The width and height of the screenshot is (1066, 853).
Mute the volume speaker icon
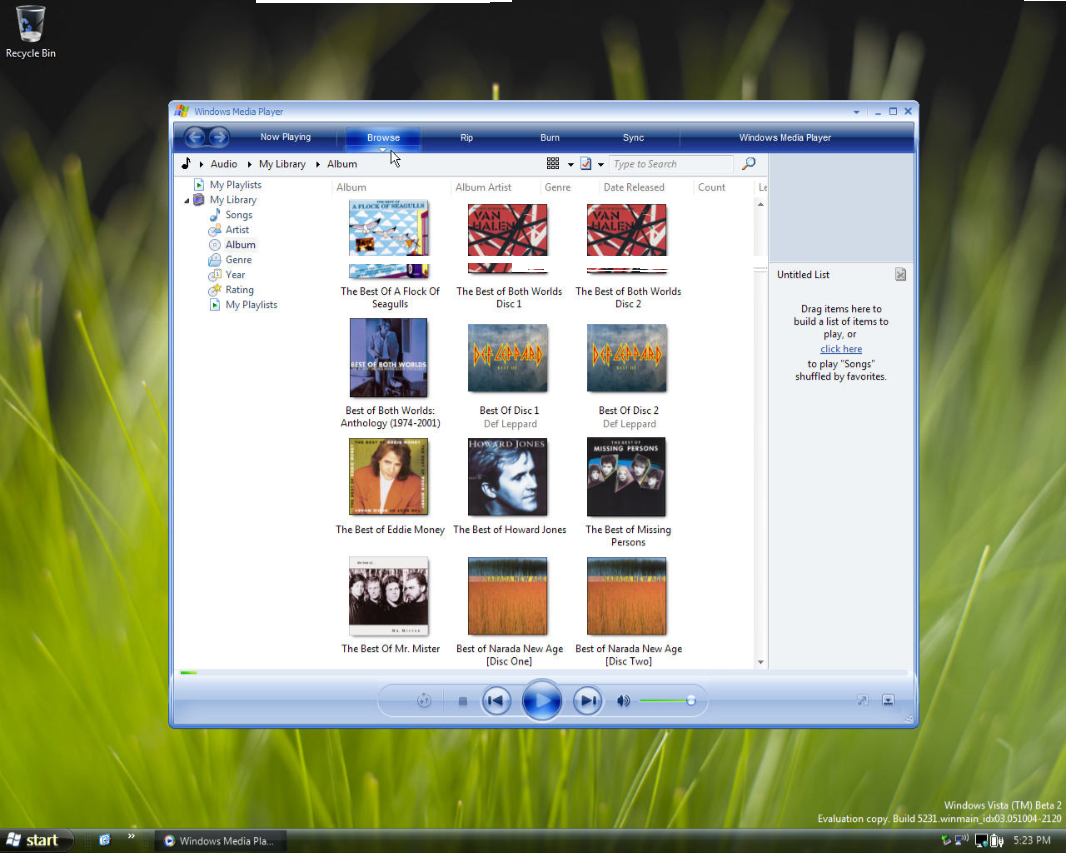[x=624, y=701]
